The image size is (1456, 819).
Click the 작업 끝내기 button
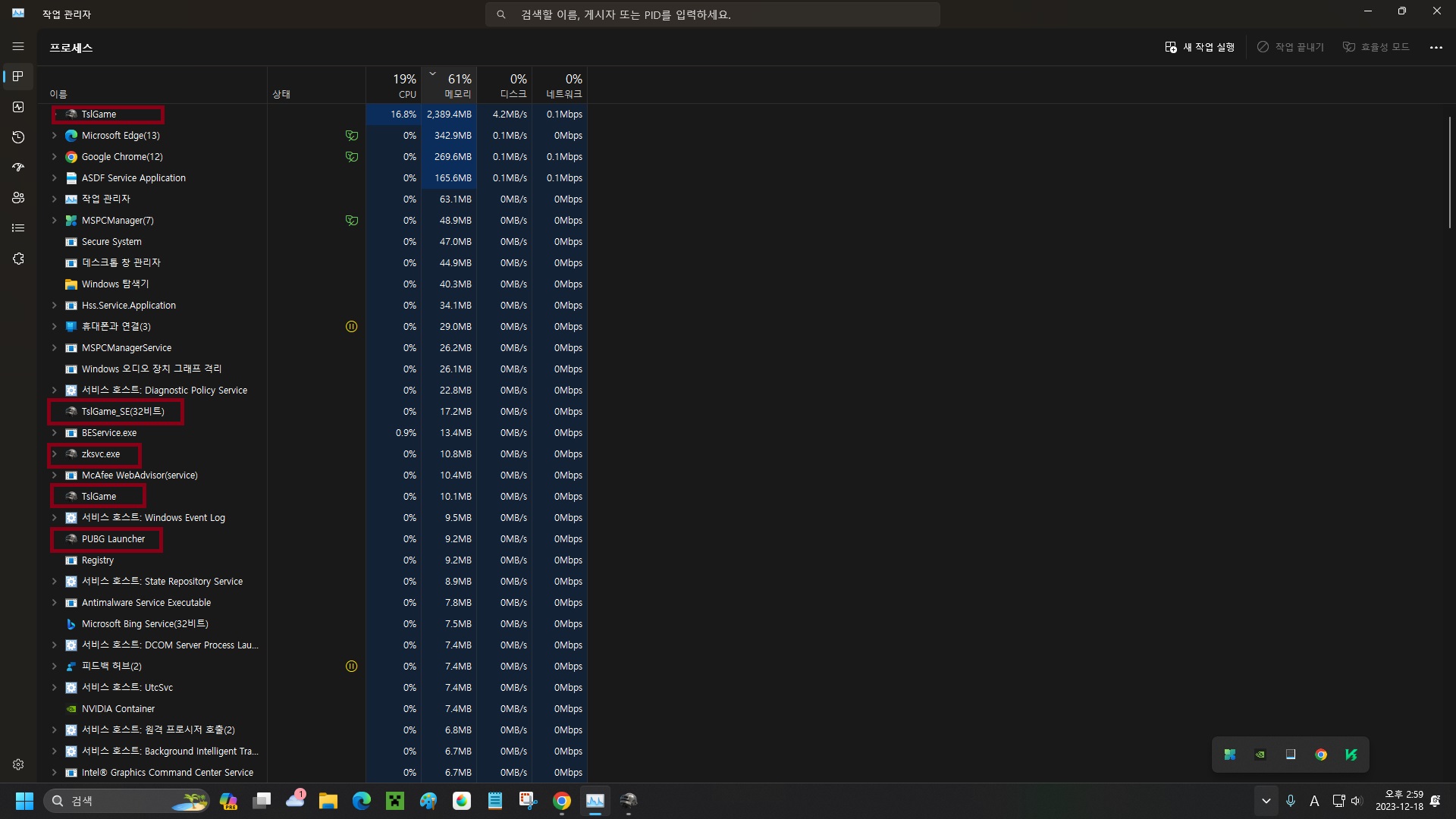coord(1290,47)
